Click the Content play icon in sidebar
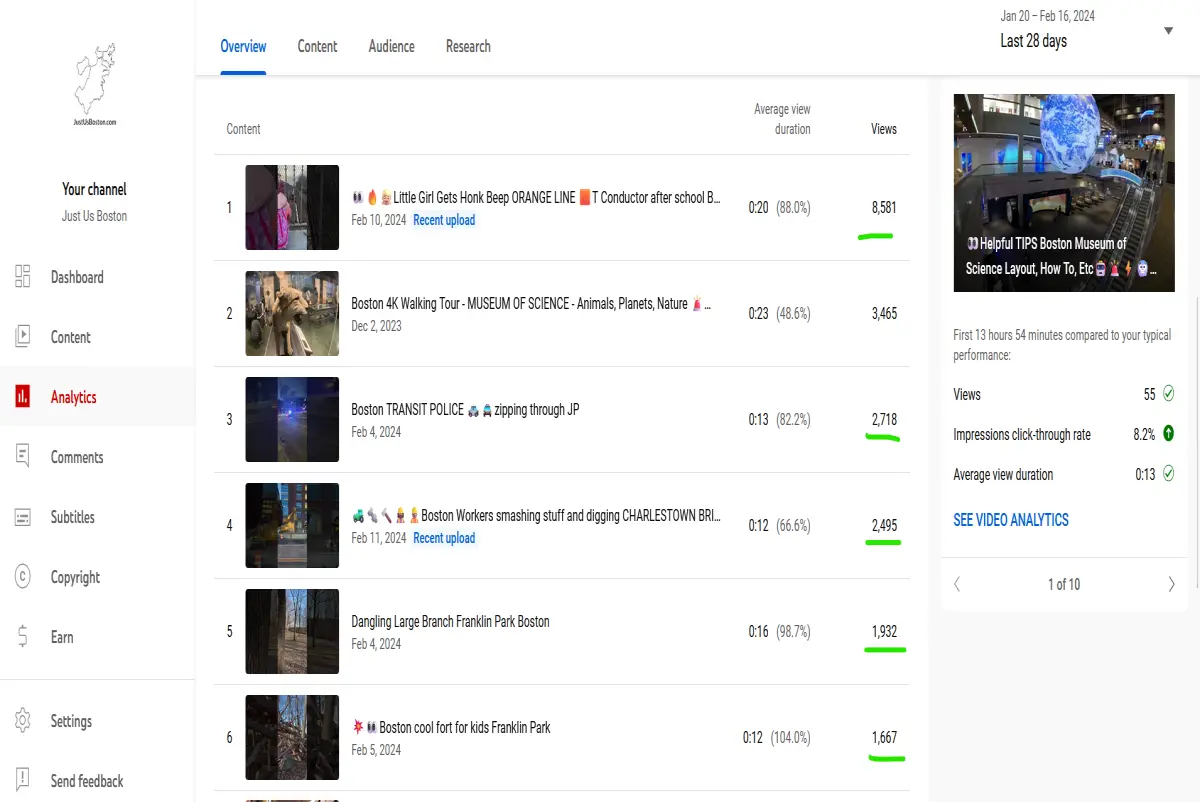This screenshot has width=1200, height=802. coord(23,337)
